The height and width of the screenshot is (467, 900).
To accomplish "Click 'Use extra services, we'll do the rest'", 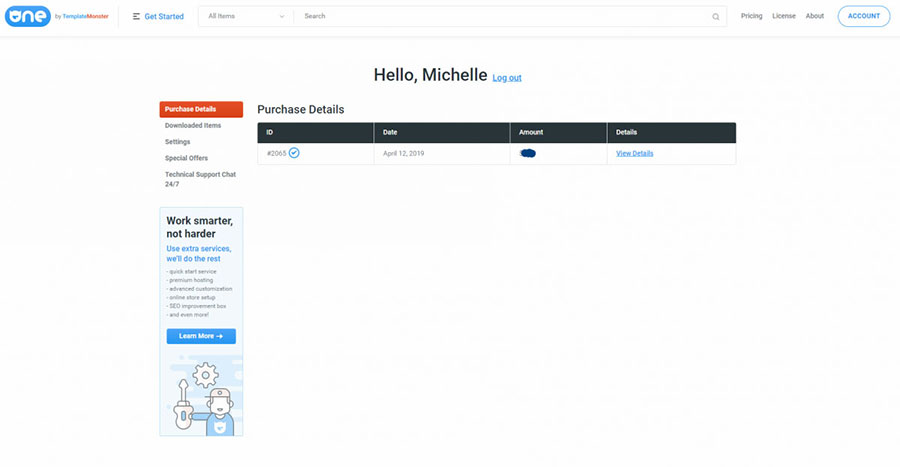I will [x=199, y=254].
